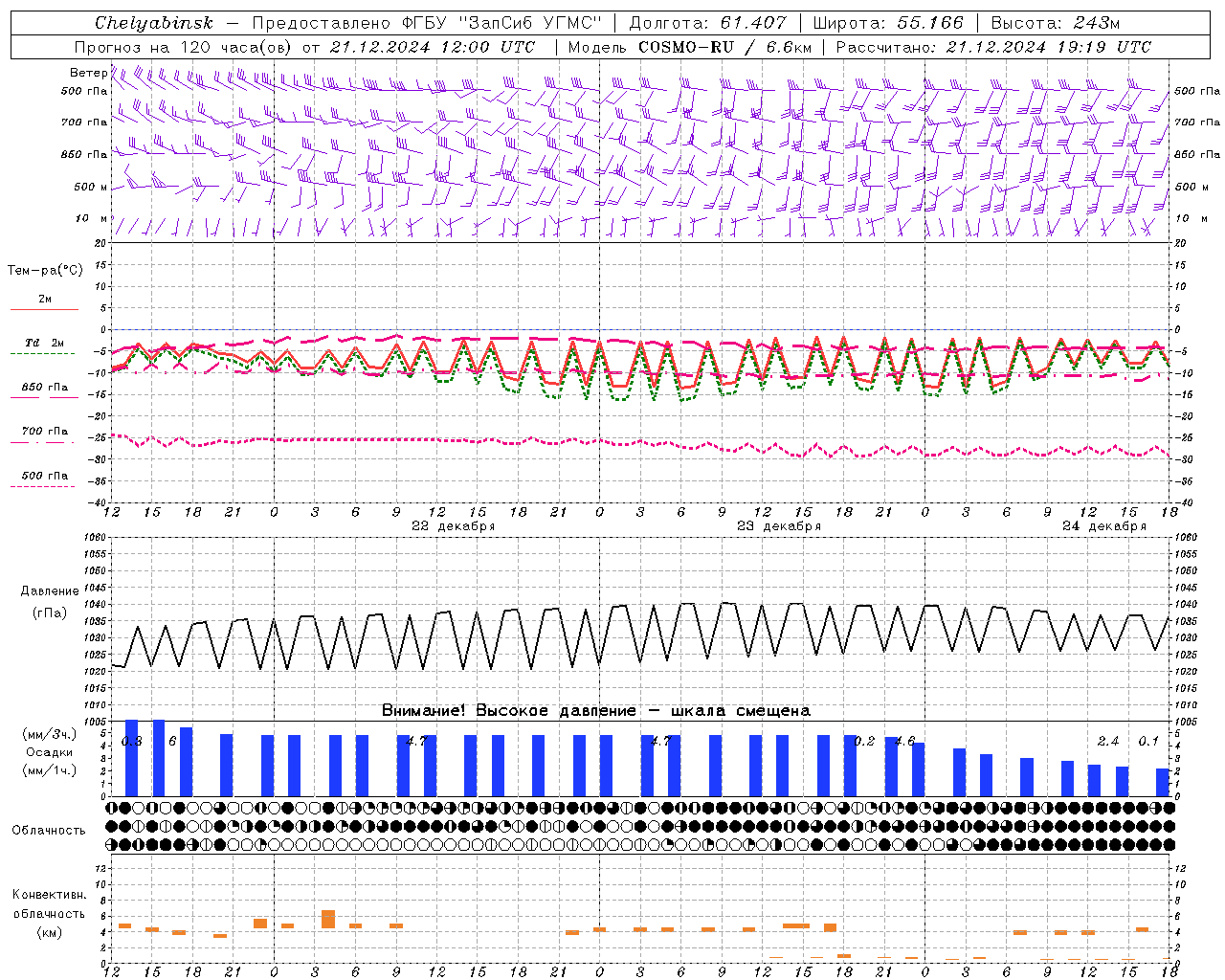Click the "Облачность" cloud cover label

pos(49,831)
